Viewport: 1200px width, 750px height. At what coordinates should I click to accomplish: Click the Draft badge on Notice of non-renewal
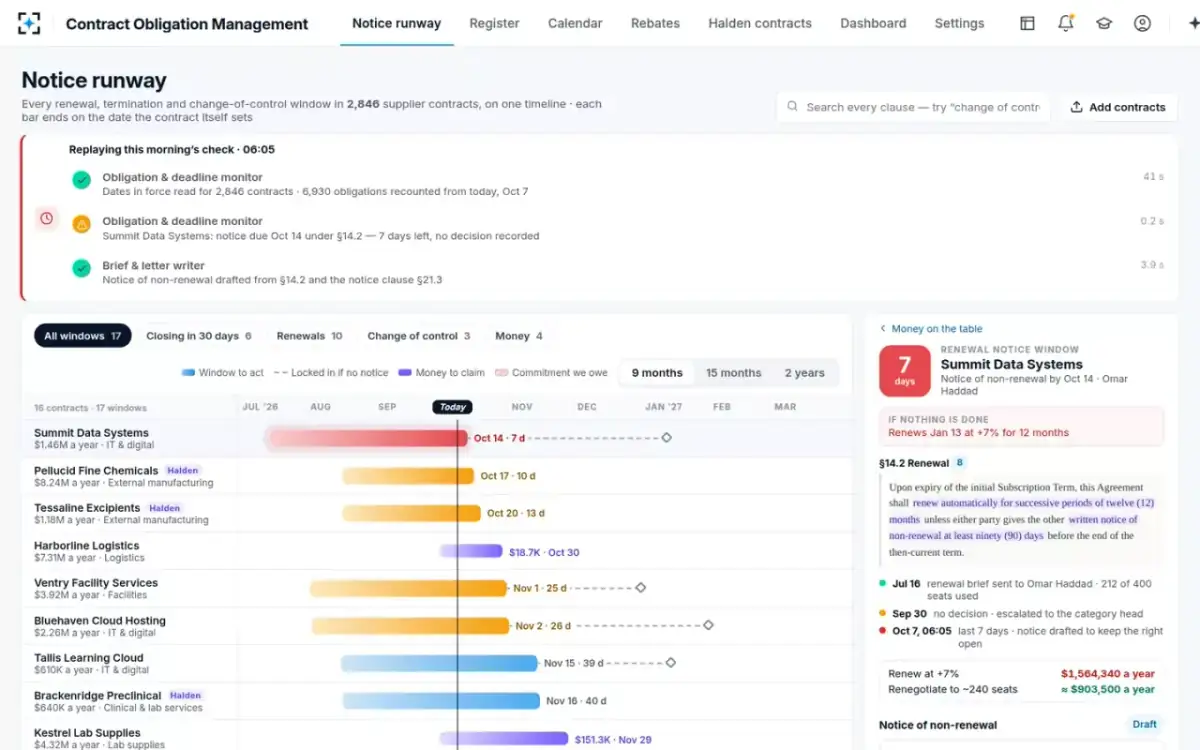pos(1144,724)
